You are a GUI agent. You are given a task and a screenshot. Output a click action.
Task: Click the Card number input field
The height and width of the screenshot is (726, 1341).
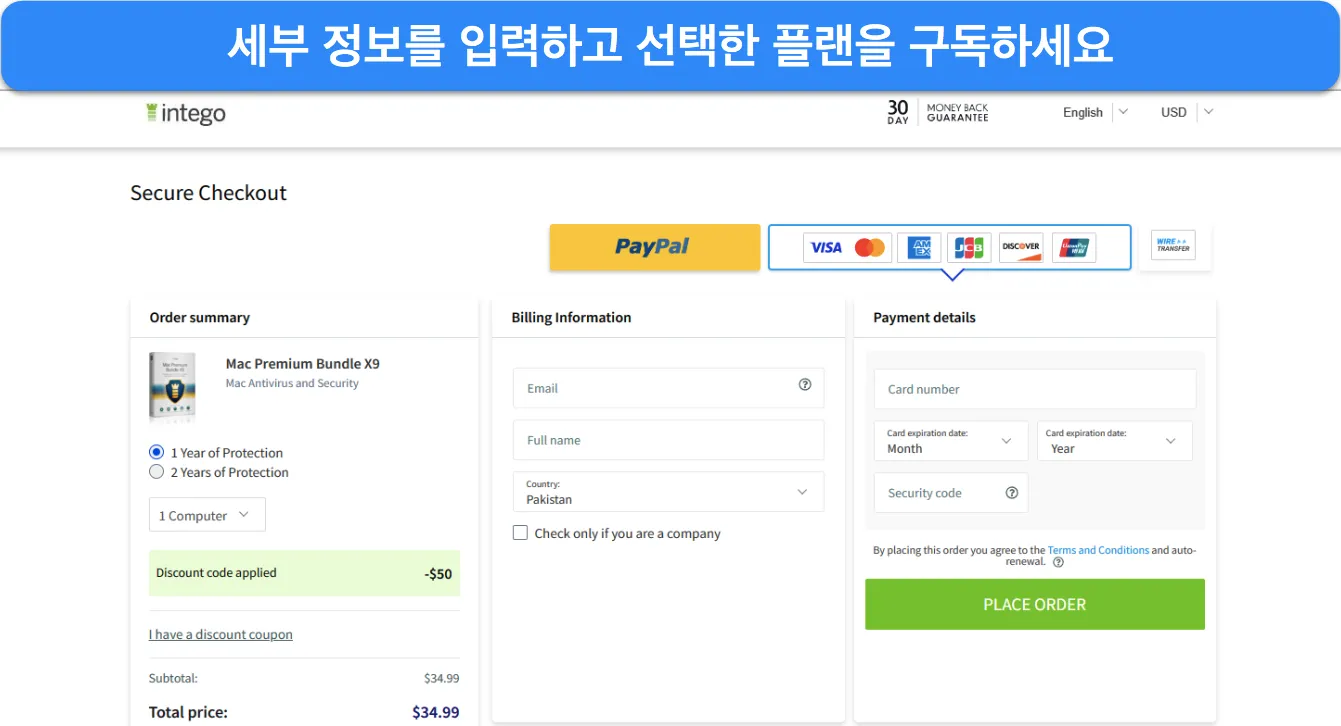tap(1035, 389)
